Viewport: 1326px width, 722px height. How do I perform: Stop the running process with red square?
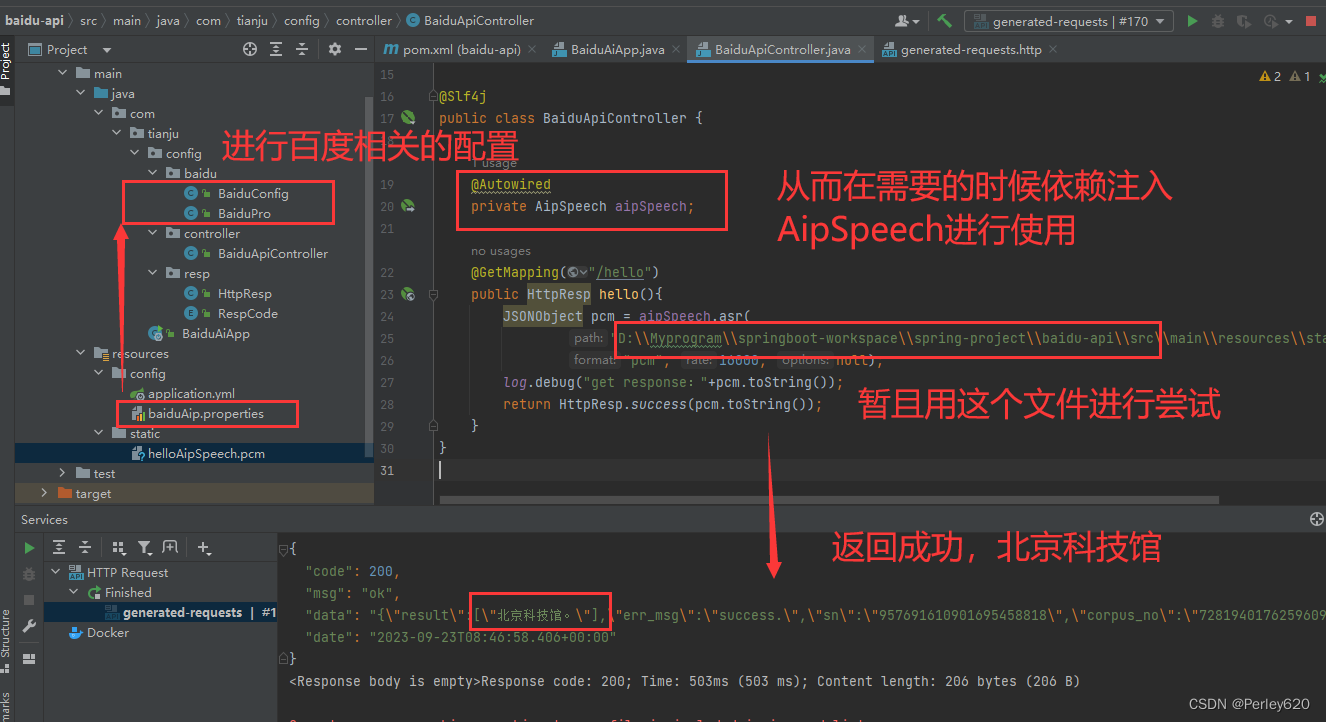[x=1311, y=21]
